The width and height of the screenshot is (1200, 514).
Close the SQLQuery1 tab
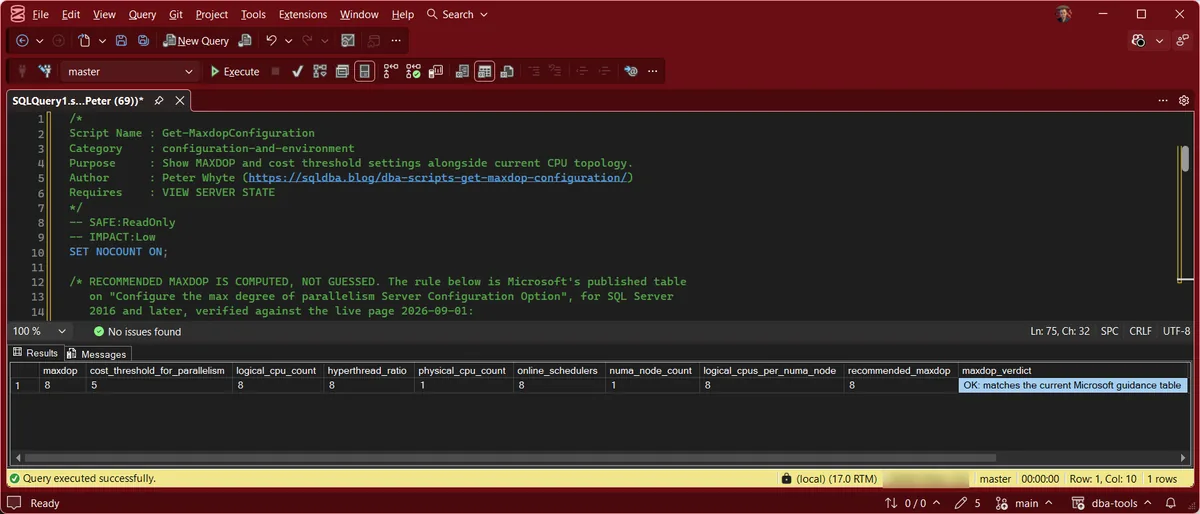(x=180, y=101)
